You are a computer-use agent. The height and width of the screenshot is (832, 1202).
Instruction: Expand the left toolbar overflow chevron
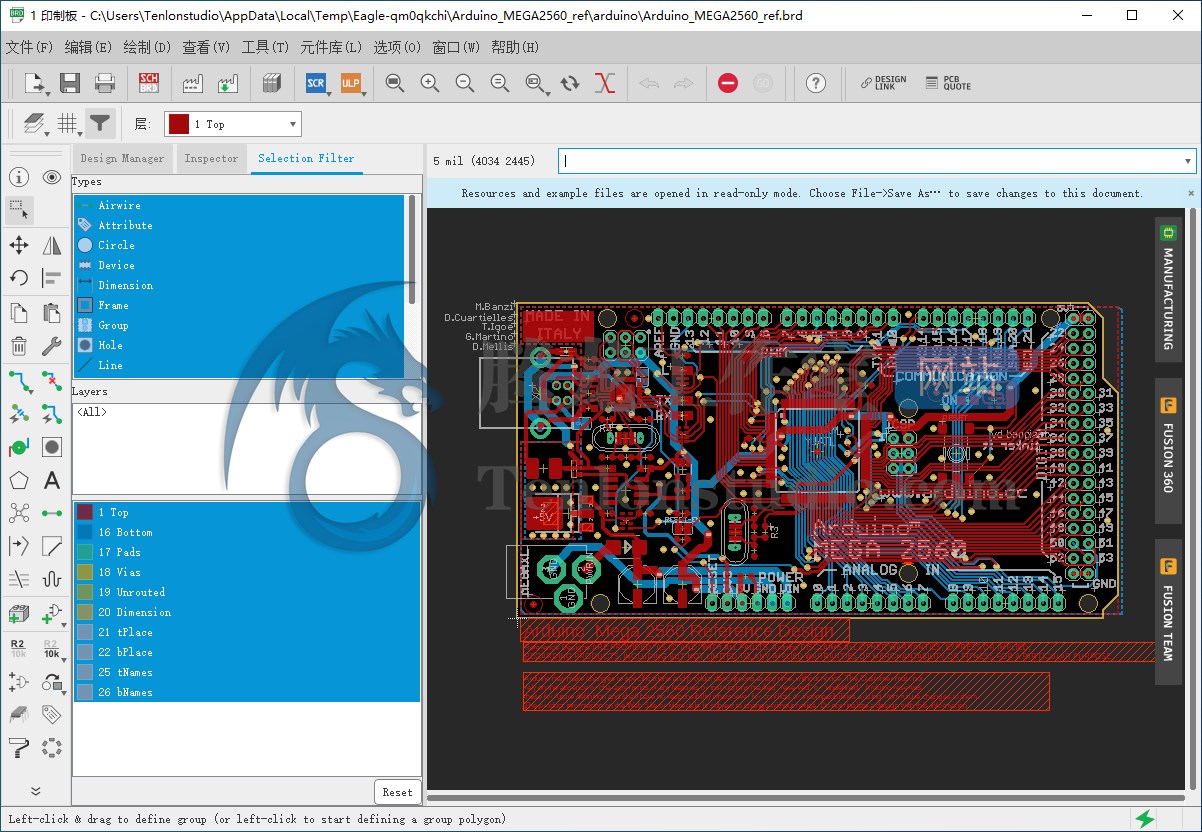36,790
